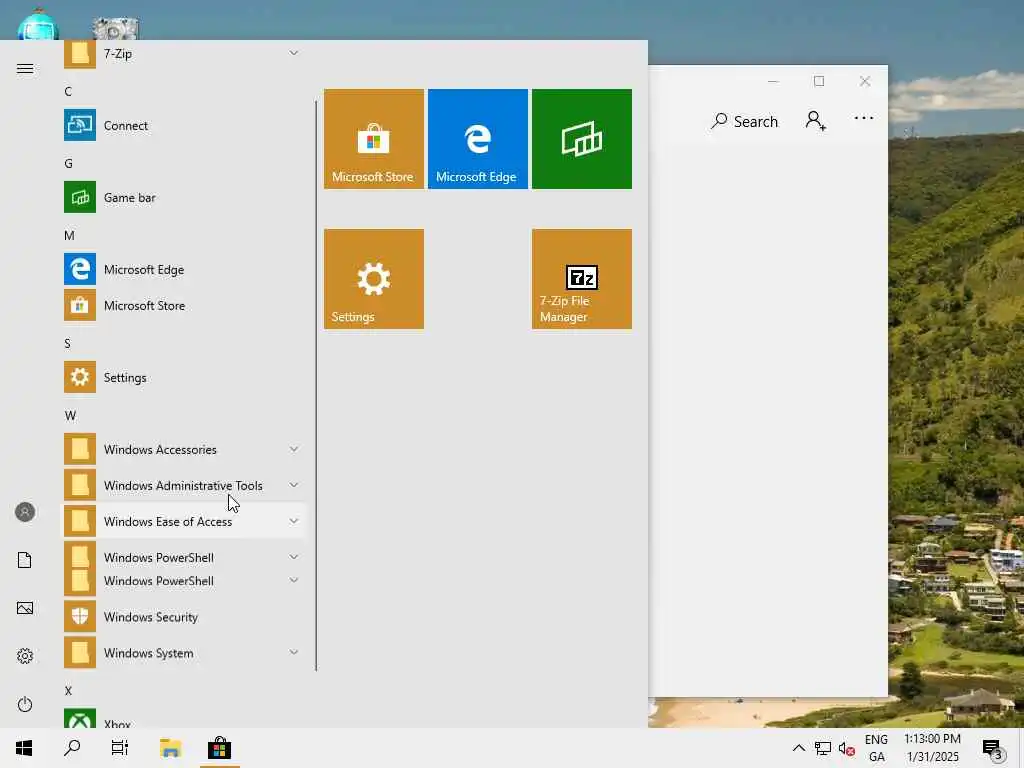Jump to letter C section header
The image size is (1024, 768).
point(69,91)
